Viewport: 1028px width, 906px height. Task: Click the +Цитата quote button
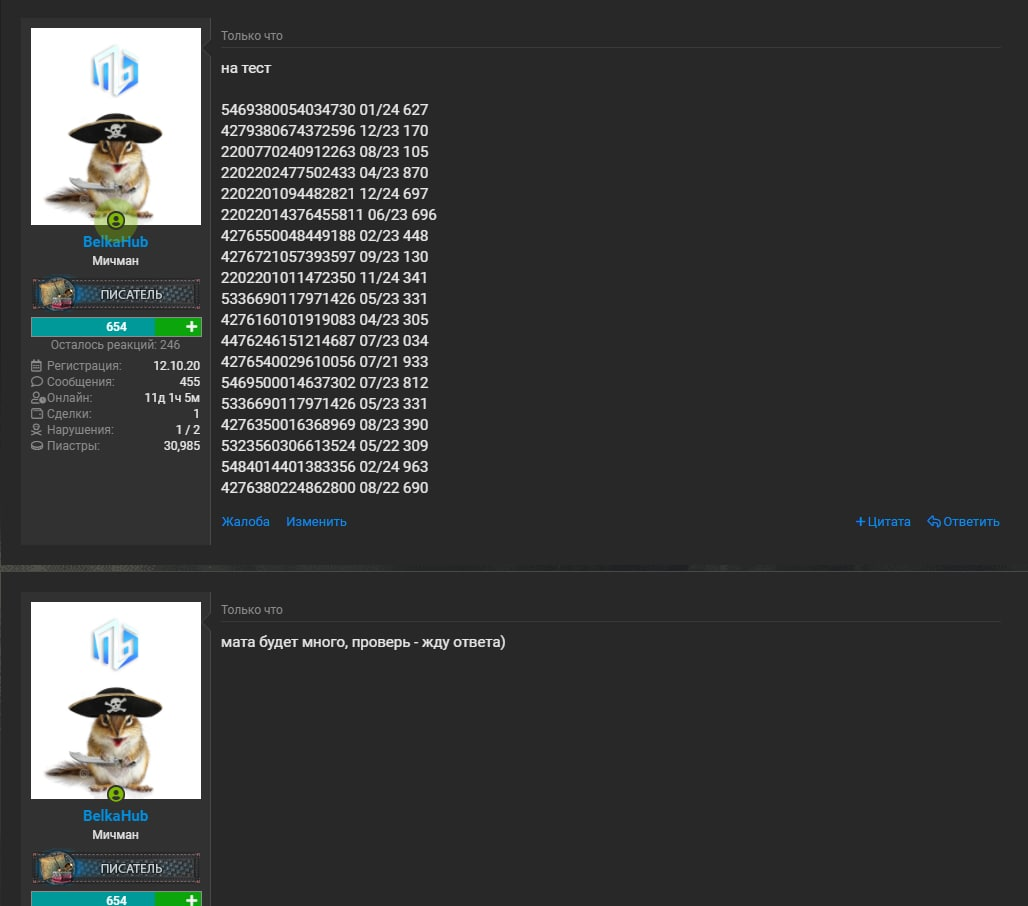click(882, 522)
